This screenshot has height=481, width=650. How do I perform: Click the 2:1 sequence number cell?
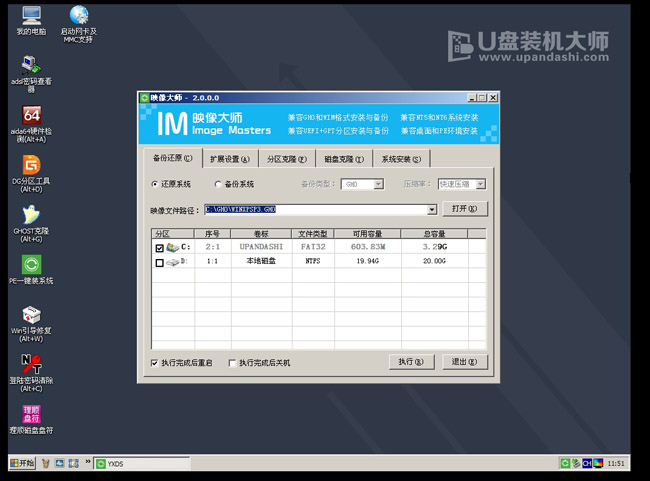tap(213, 247)
